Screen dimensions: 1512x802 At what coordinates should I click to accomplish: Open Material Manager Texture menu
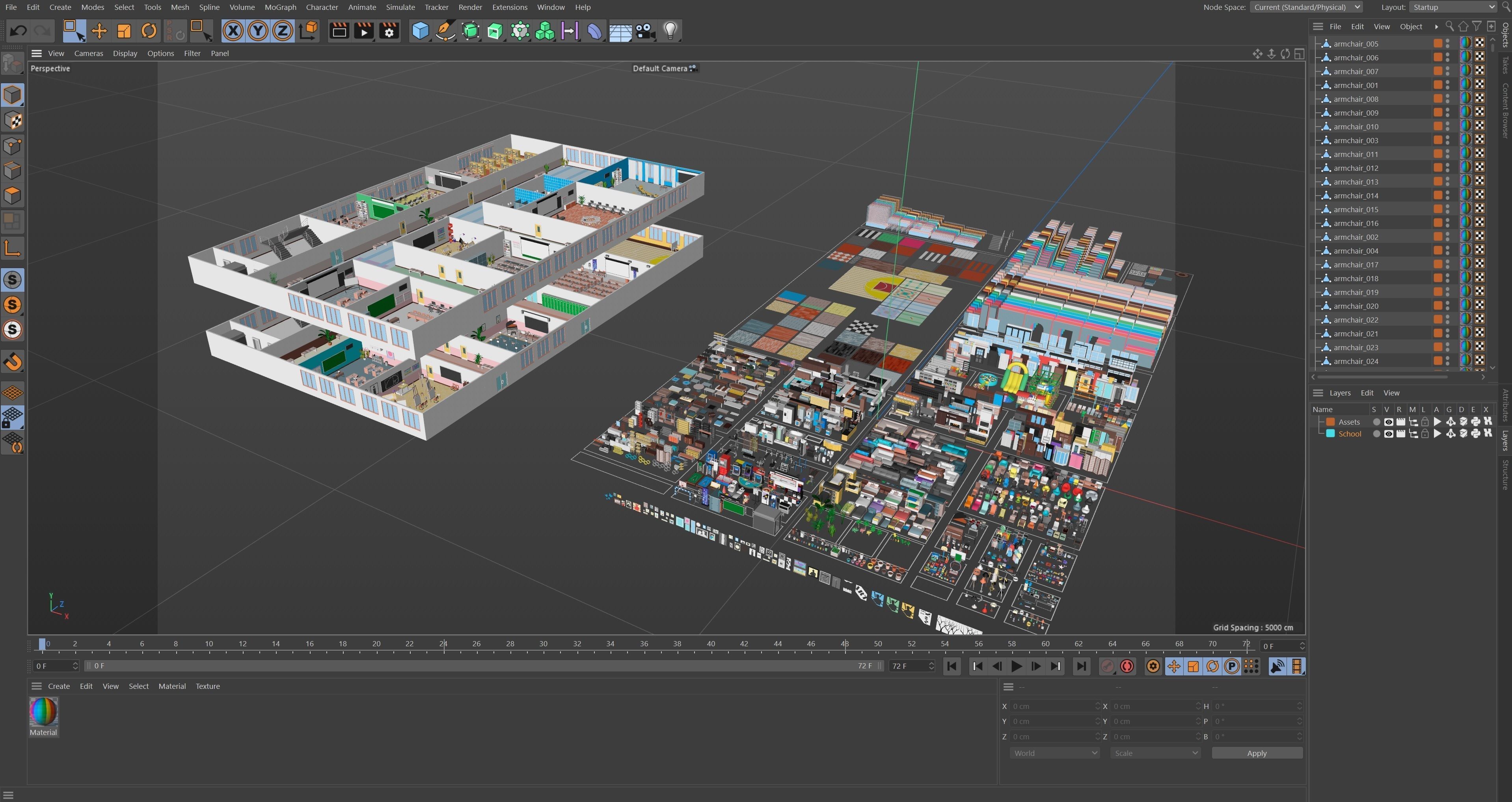click(x=208, y=686)
